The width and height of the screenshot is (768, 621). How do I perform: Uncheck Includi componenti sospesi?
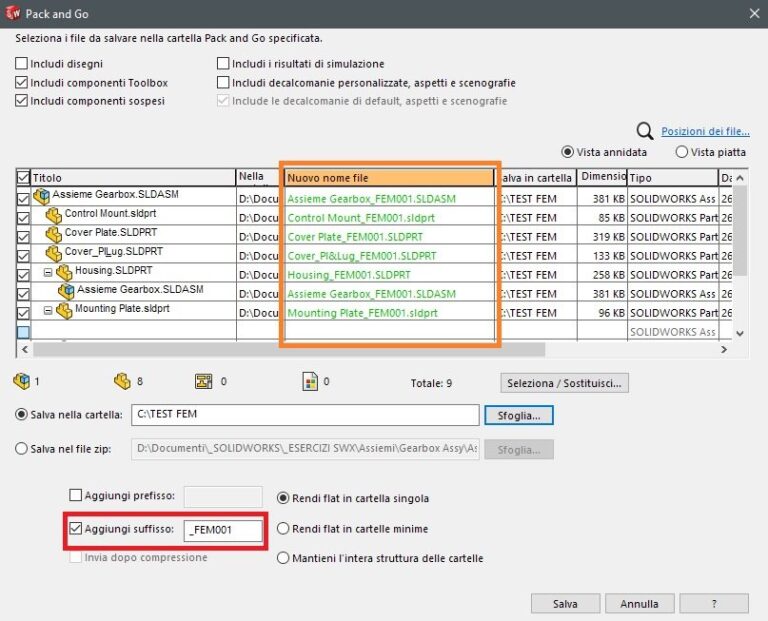coord(21,100)
